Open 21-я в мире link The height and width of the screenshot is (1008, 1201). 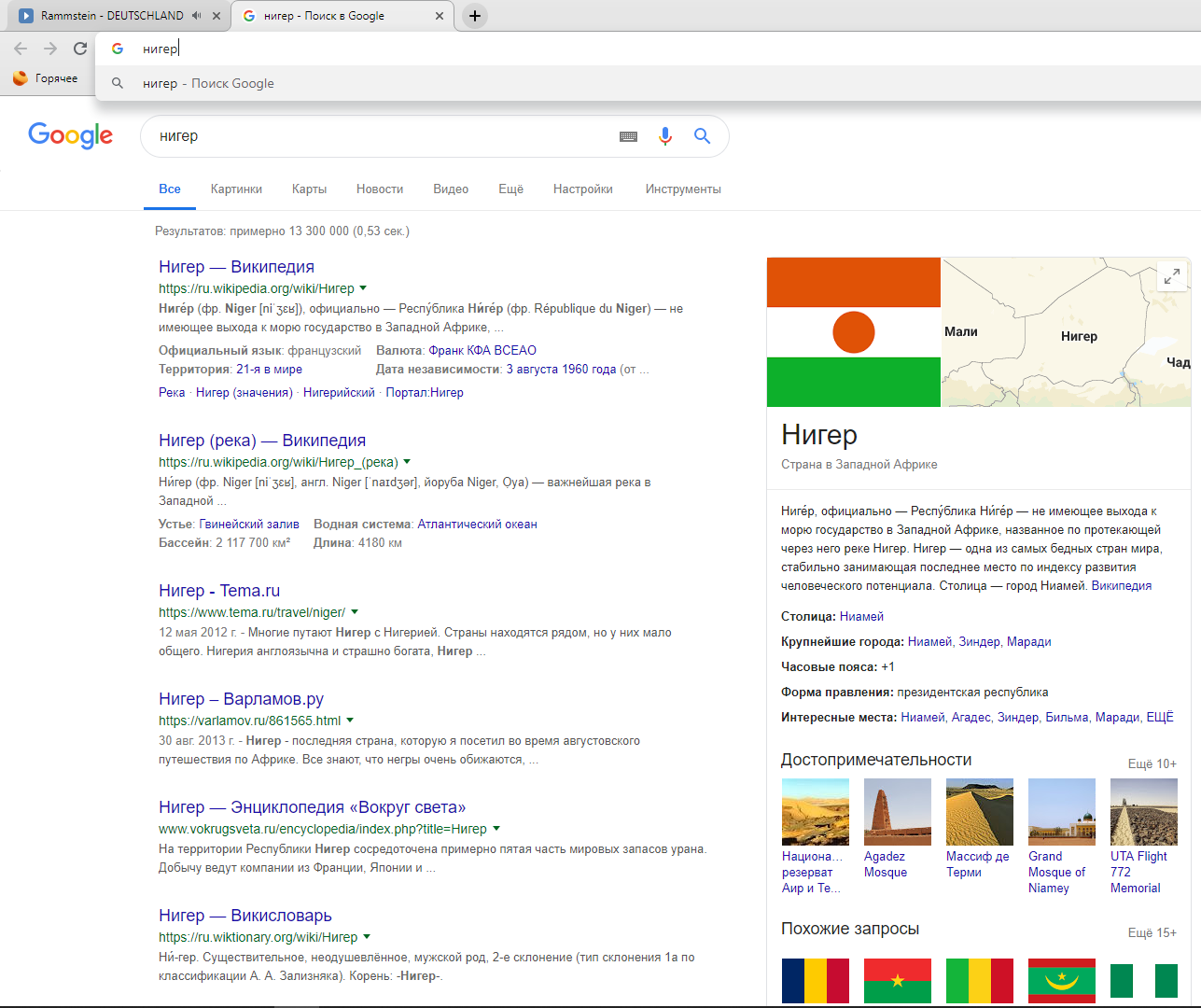pos(269,369)
